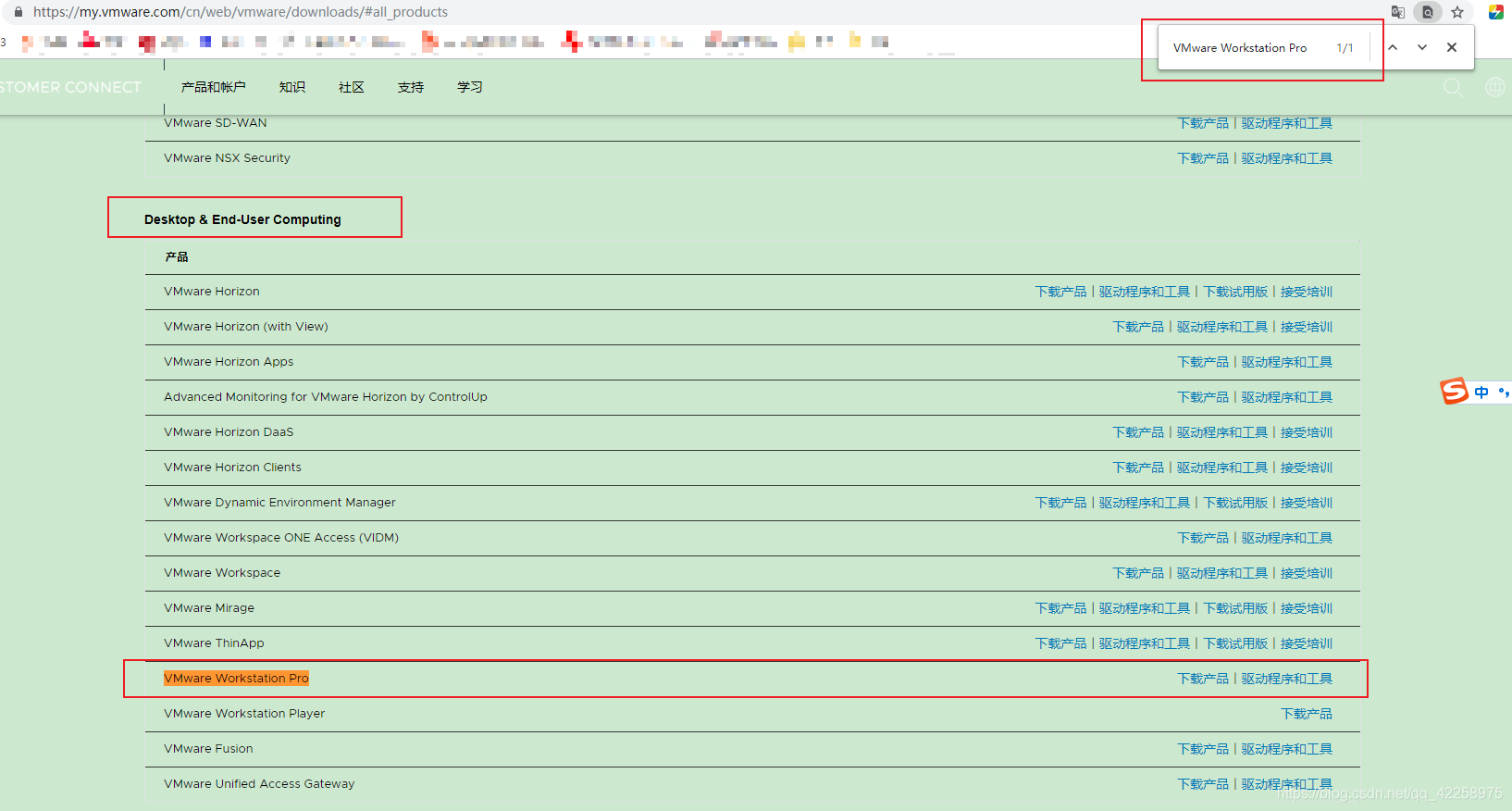Click the VMware NSX Security product name
This screenshot has width=1512, height=811.
pyautogui.click(x=227, y=158)
